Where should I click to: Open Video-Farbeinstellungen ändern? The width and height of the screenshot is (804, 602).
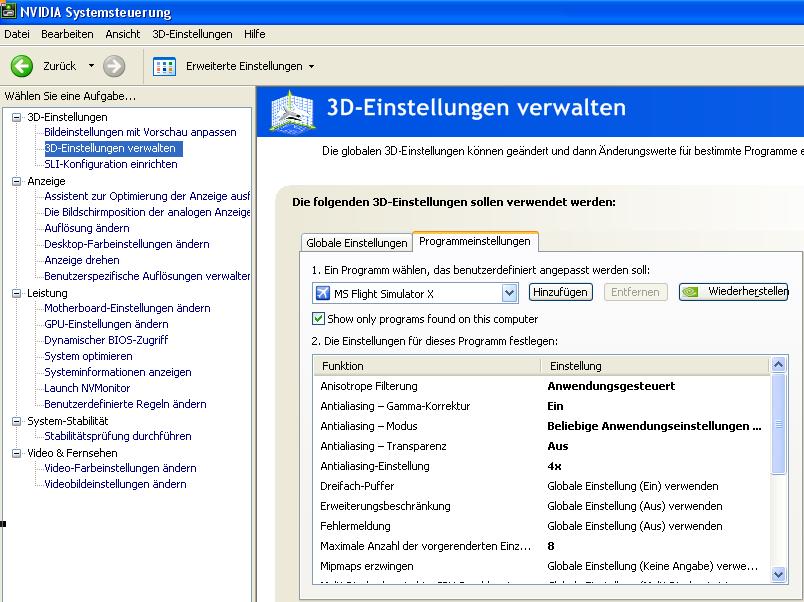click(120, 468)
